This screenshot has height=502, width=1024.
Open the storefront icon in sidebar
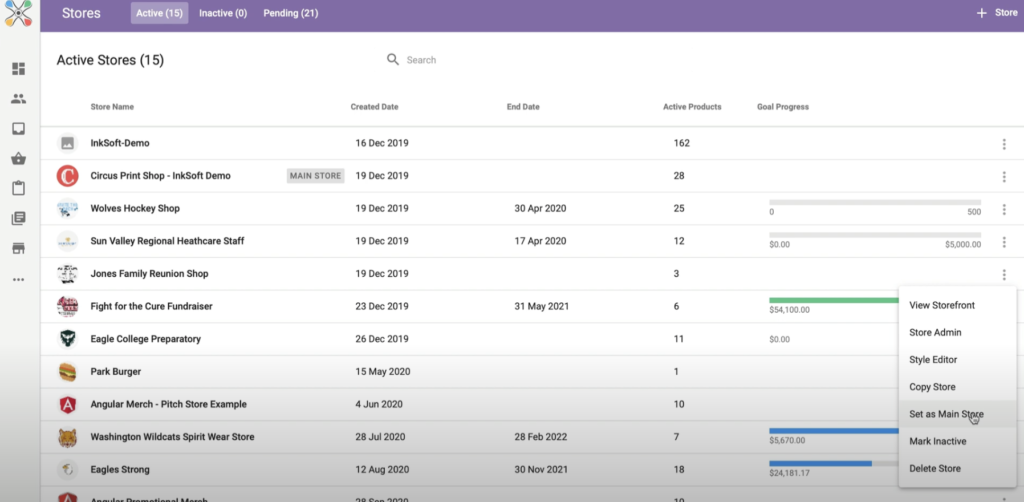pos(18,249)
